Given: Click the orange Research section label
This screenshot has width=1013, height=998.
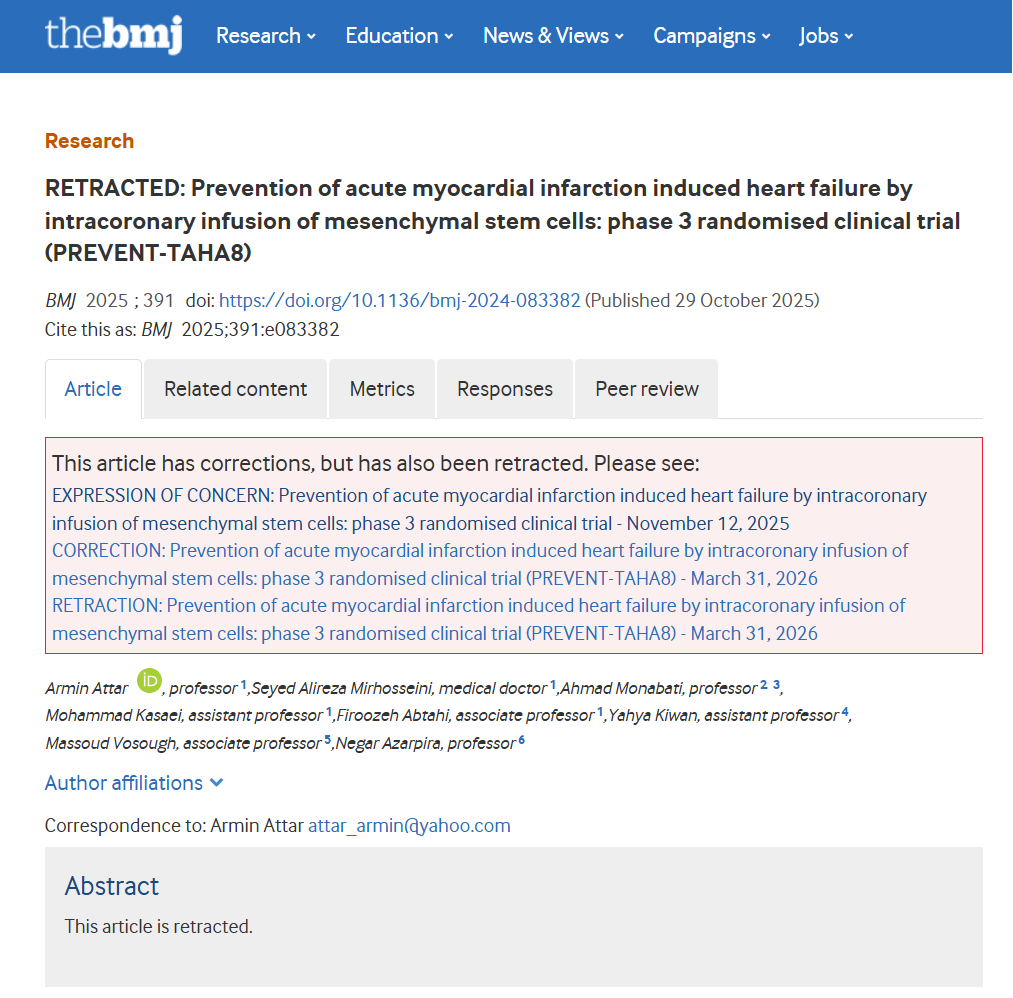Looking at the screenshot, I should point(89,141).
